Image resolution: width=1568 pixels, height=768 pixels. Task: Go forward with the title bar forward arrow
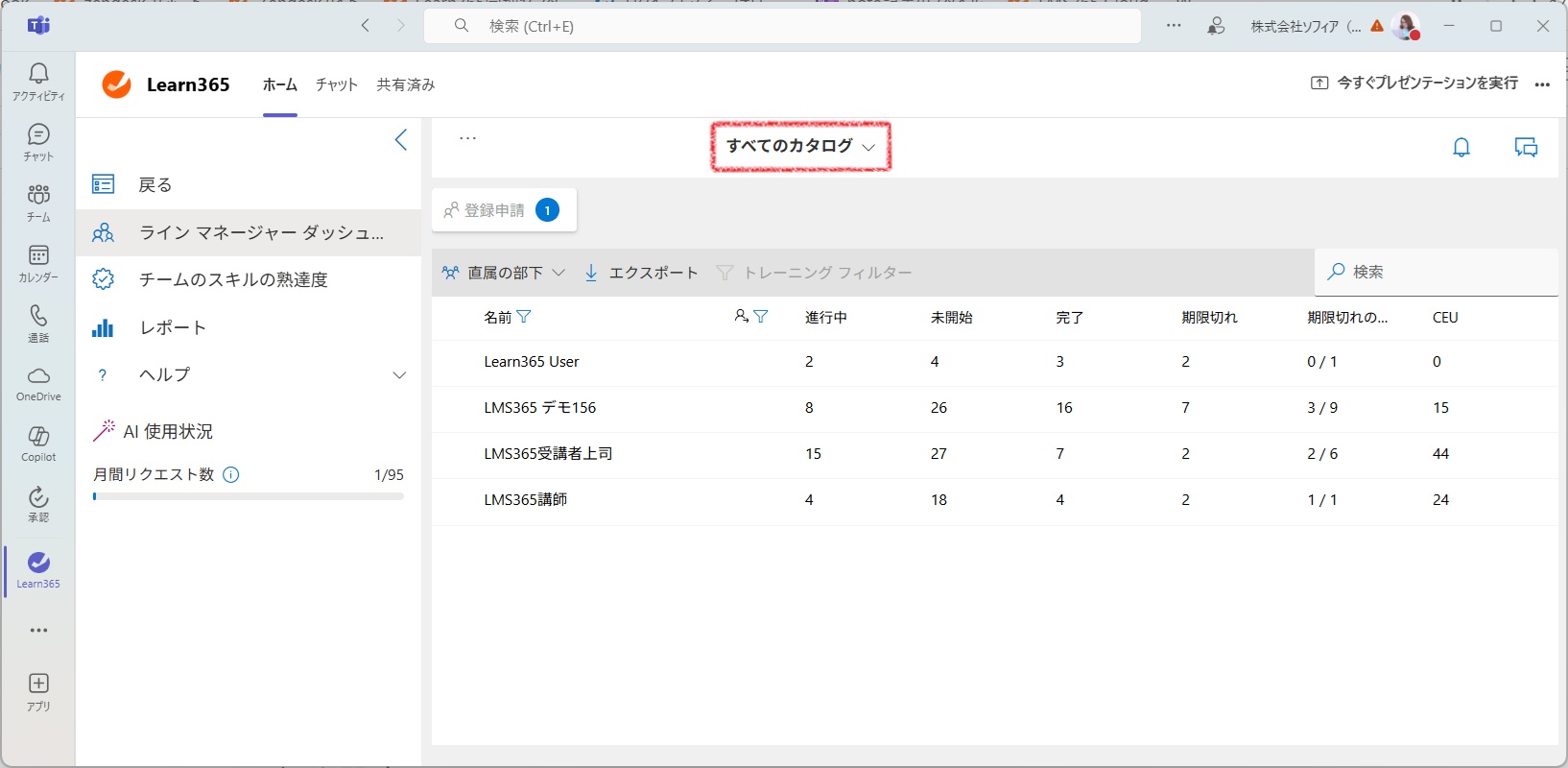[x=401, y=26]
